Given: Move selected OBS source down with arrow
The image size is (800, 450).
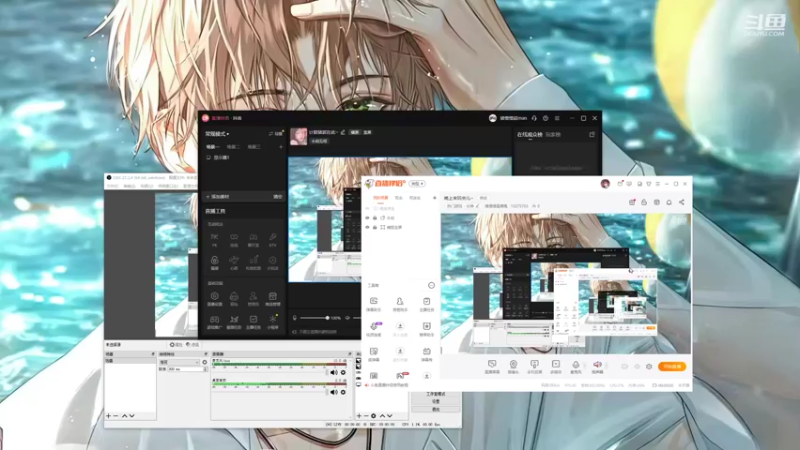Looking at the screenshot, I should tap(390, 416).
